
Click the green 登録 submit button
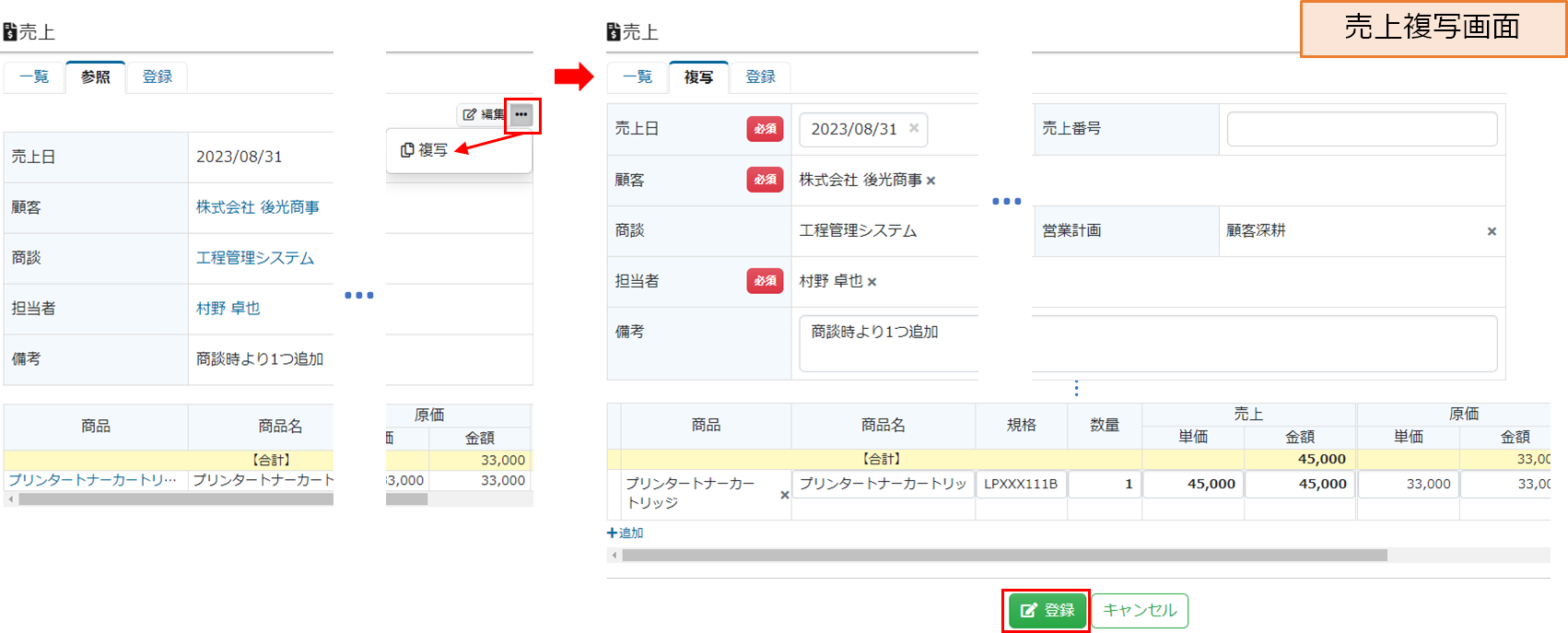point(1047,610)
